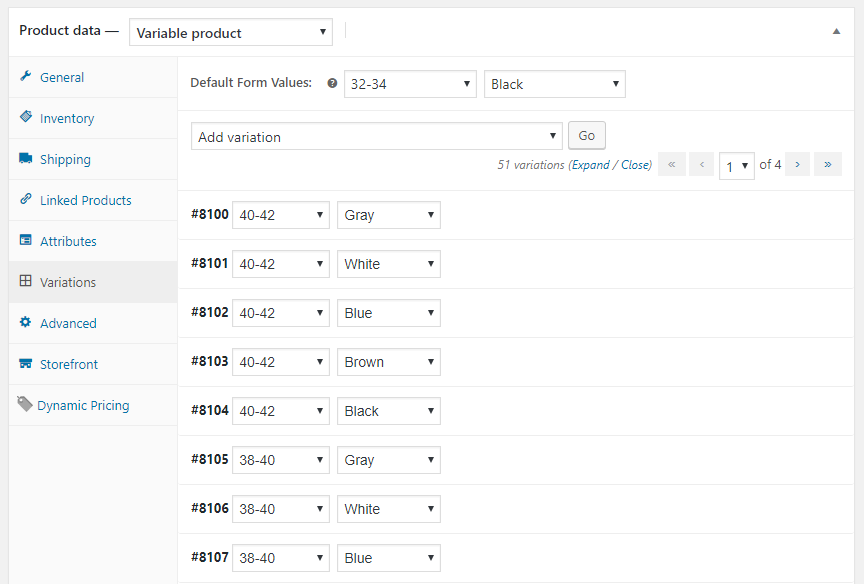
Task: Click the wrench icon beside General
Action: pyautogui.click(x=25, y=76)
